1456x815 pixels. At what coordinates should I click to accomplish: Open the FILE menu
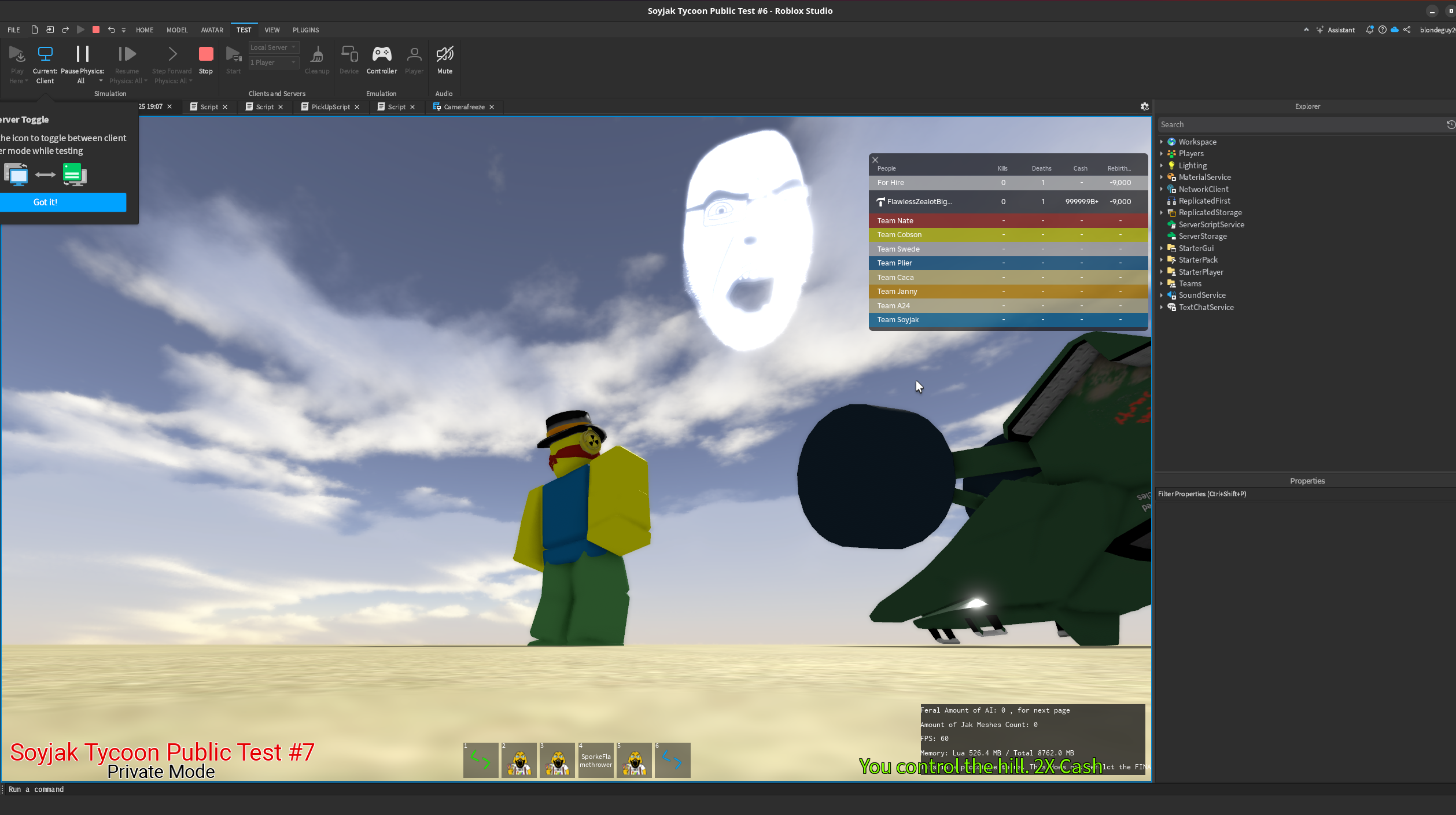click(x=14, y=30)
